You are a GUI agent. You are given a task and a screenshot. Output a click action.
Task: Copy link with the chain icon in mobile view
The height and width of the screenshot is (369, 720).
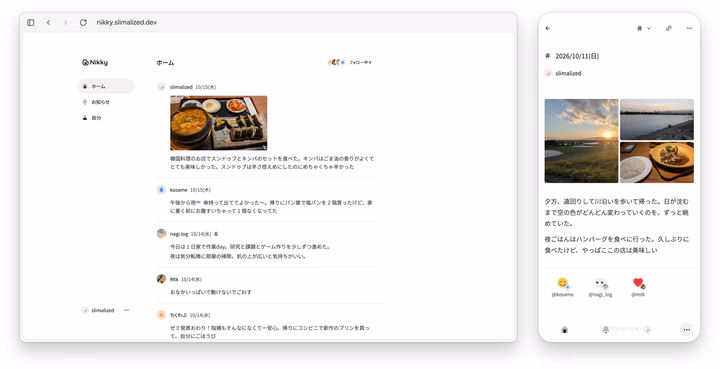point(669,28)
